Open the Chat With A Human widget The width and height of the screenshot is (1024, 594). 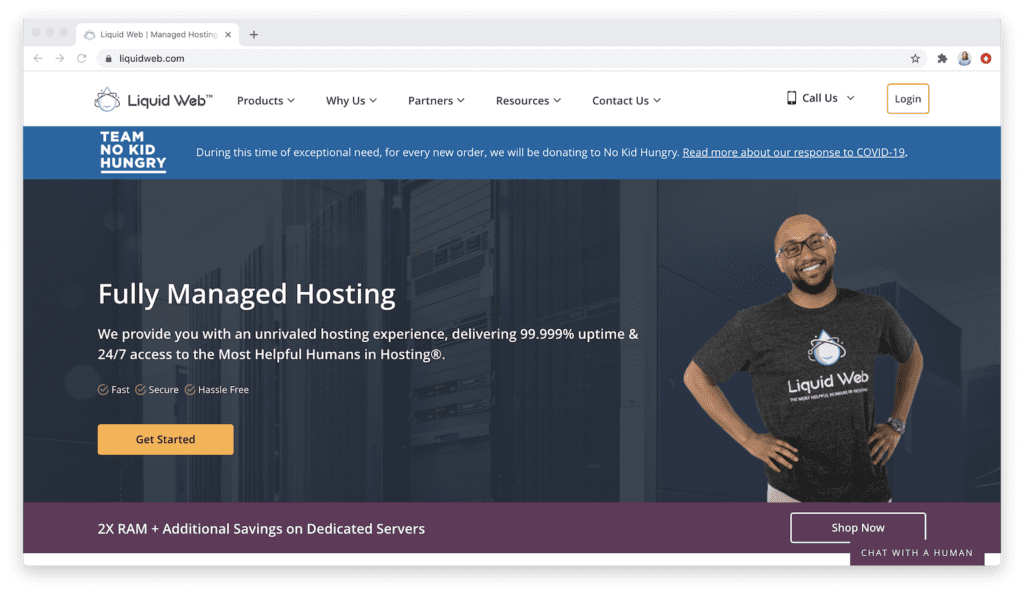click(917, 553)
